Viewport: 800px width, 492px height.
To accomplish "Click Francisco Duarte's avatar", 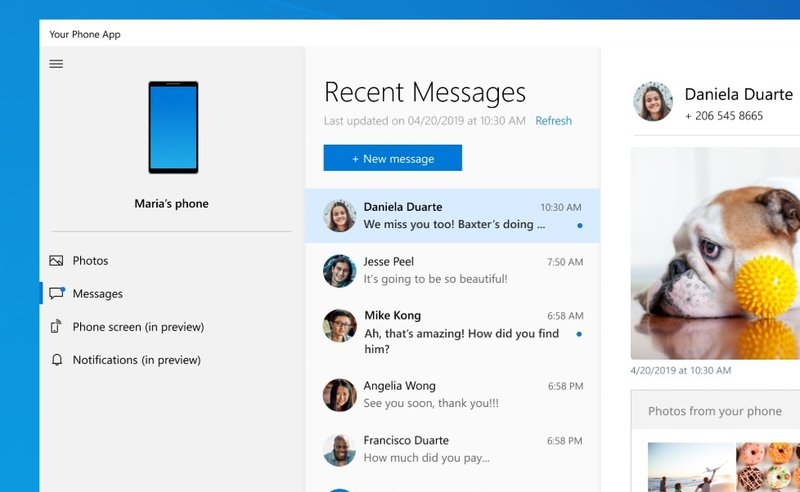I will (x=339, y=450).
